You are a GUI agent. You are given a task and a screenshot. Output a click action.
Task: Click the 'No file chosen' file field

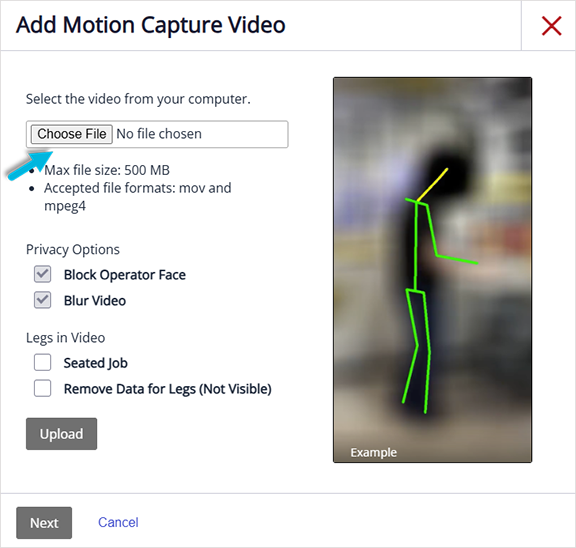click(157, 134)
